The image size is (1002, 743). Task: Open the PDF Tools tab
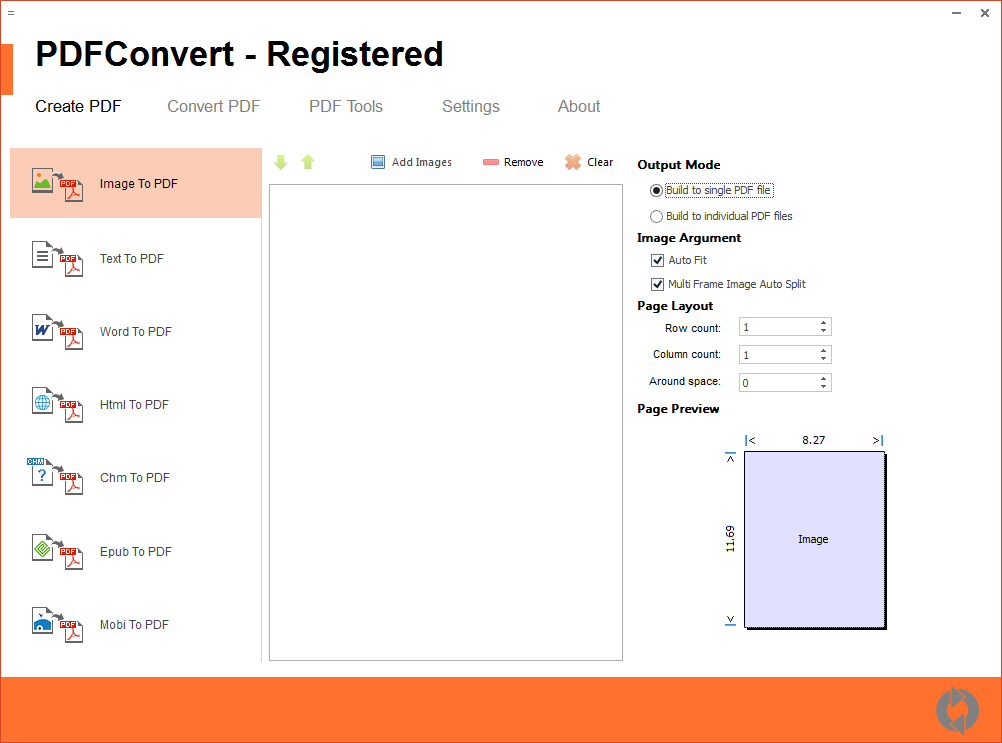(346, 107)
